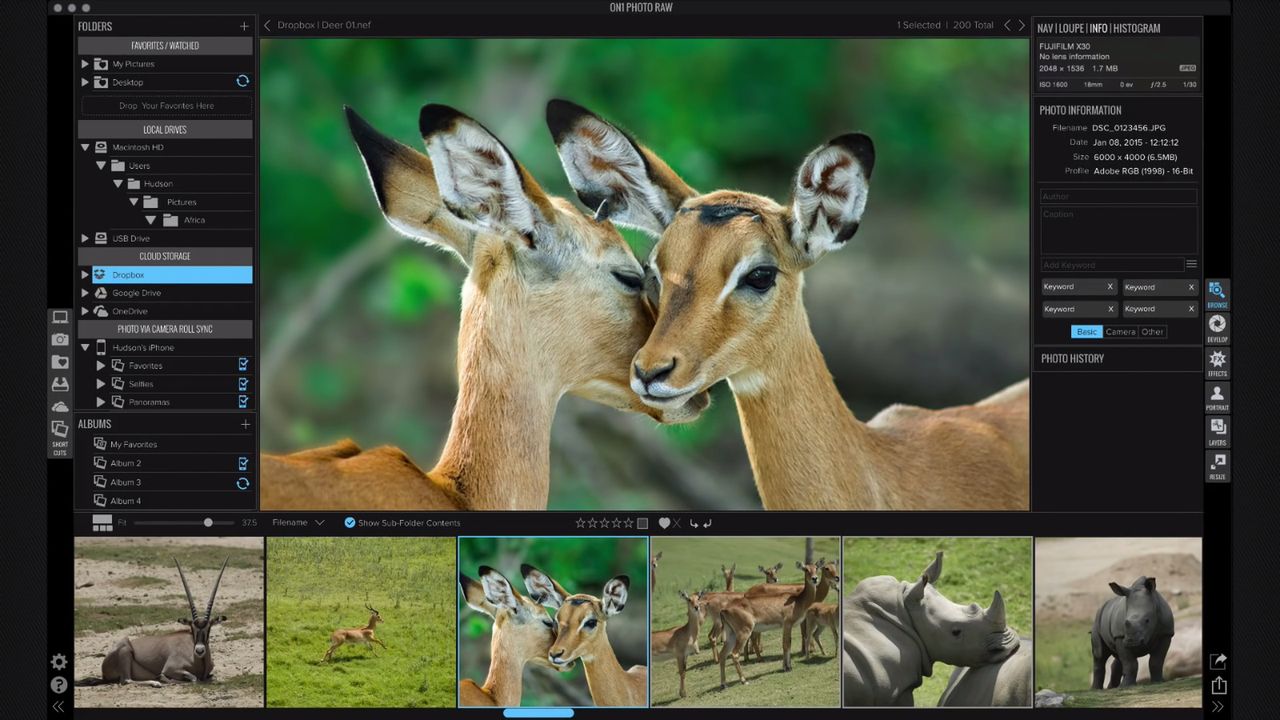Image resolution: width=1280 pixels, height=720 pixels.
Task: Collapse the Macintosh HD drive
Action: tap(85, 147)
